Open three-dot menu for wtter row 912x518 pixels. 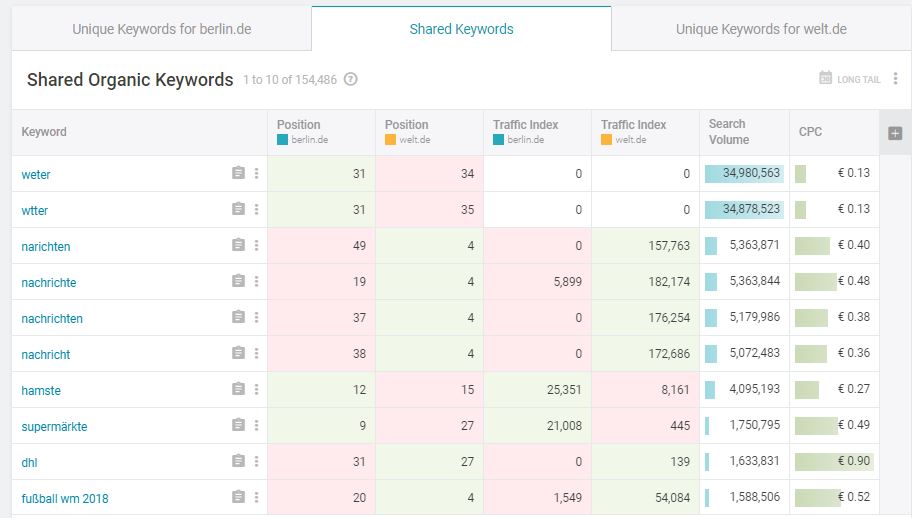pos(256,209)
